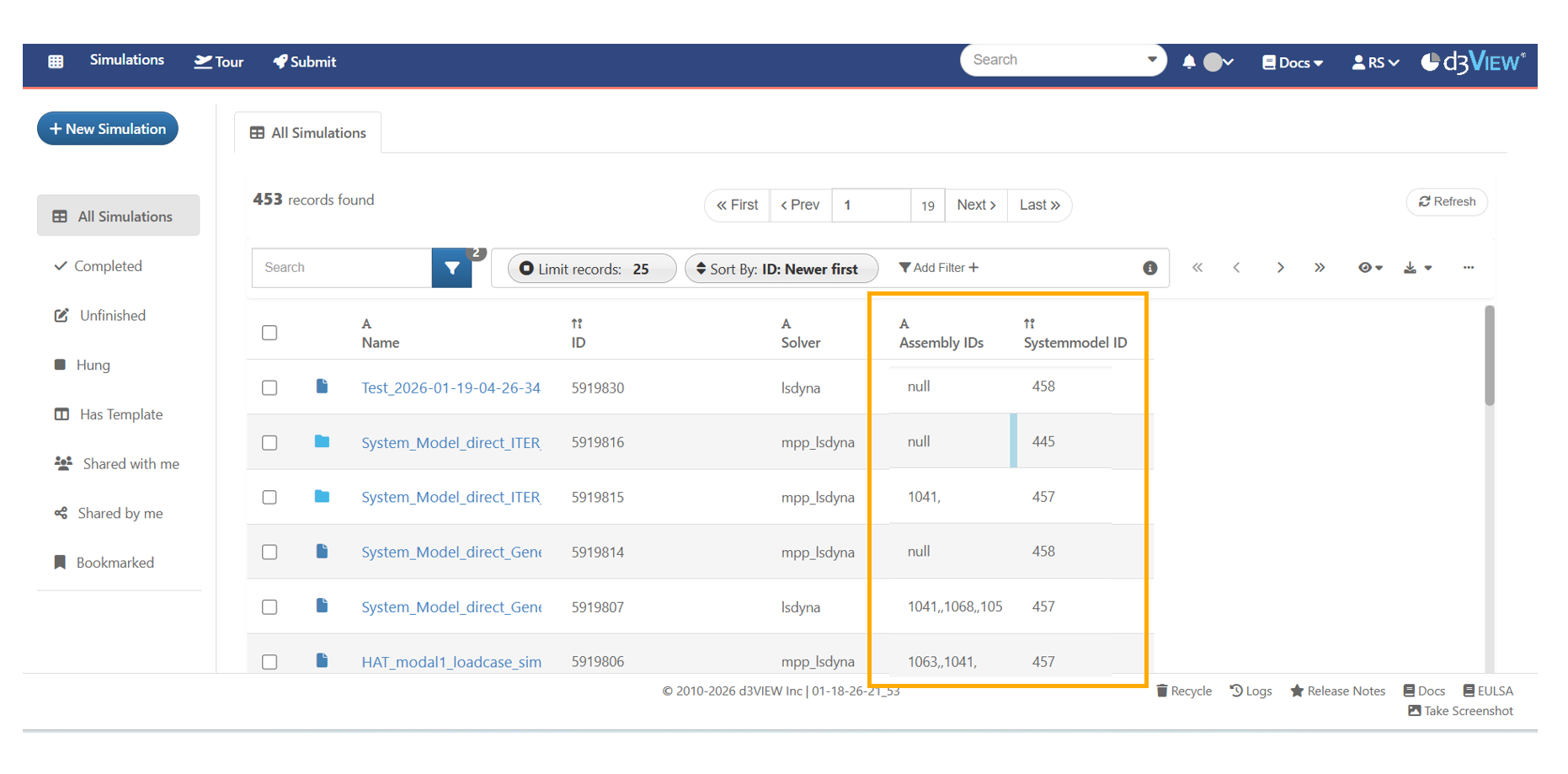
Task: Open the notifications bell icon
Action: click(1188, 61)
